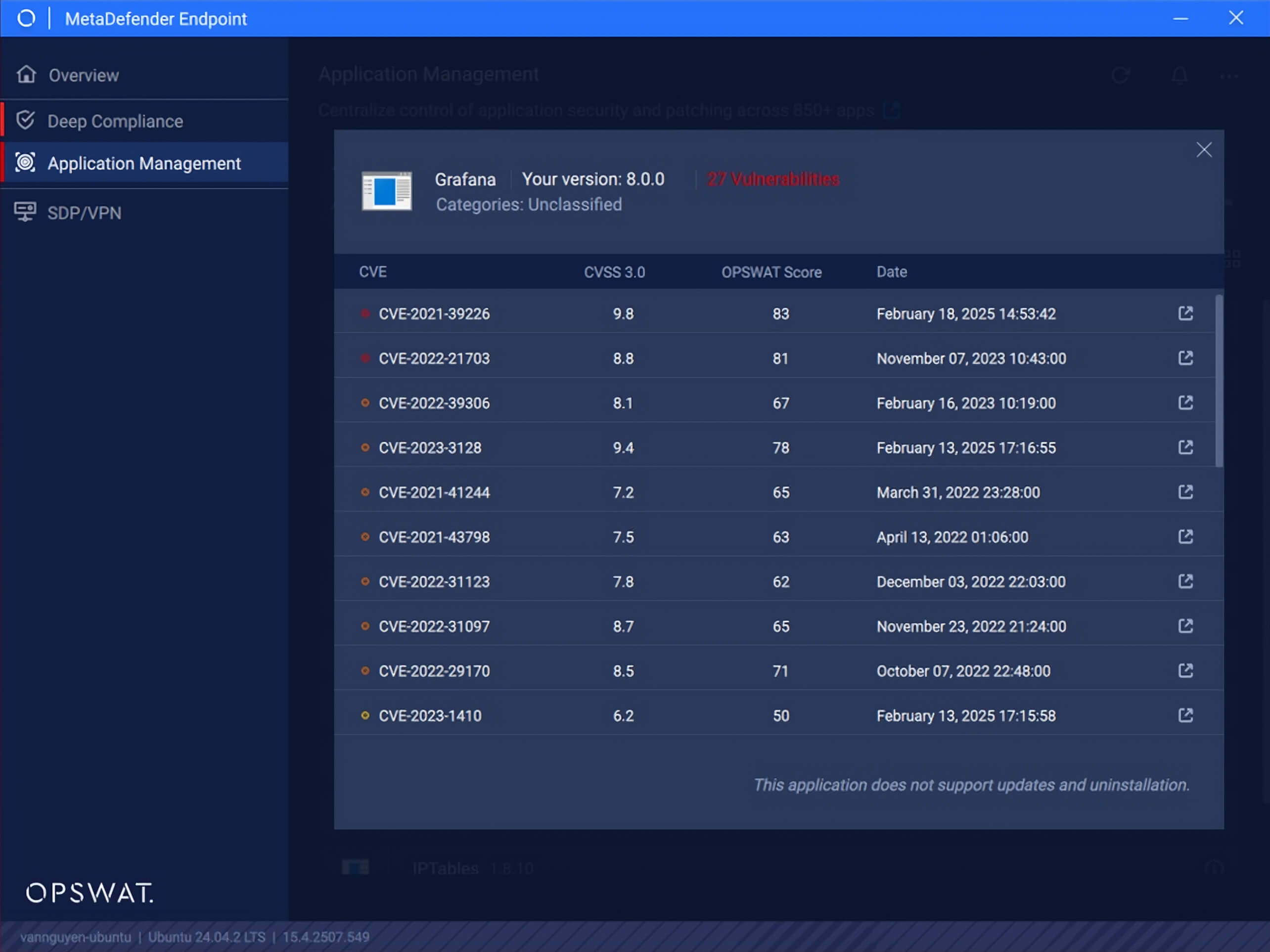The width and height of the screenshot is (1270, 952).
Task: Open external link for CVE-2023-3128
Action: click(x=1185, y=448)
